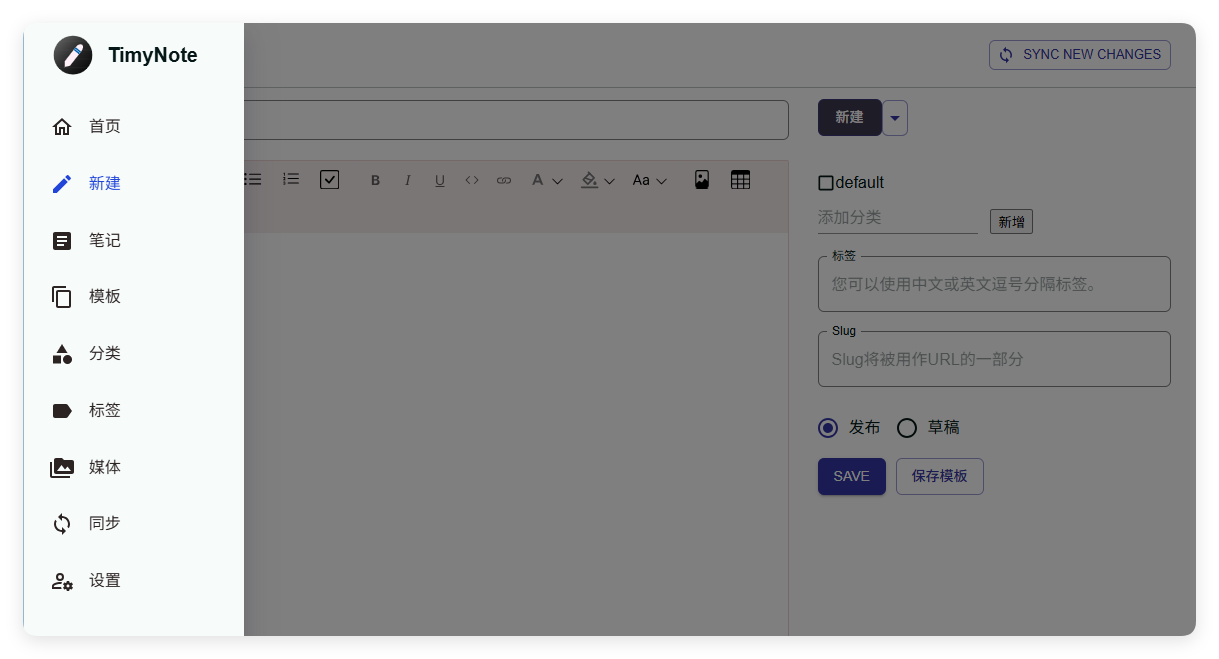Toggle inline code formatting icon
The image size is (1219, 659).
tap(471, 179)
